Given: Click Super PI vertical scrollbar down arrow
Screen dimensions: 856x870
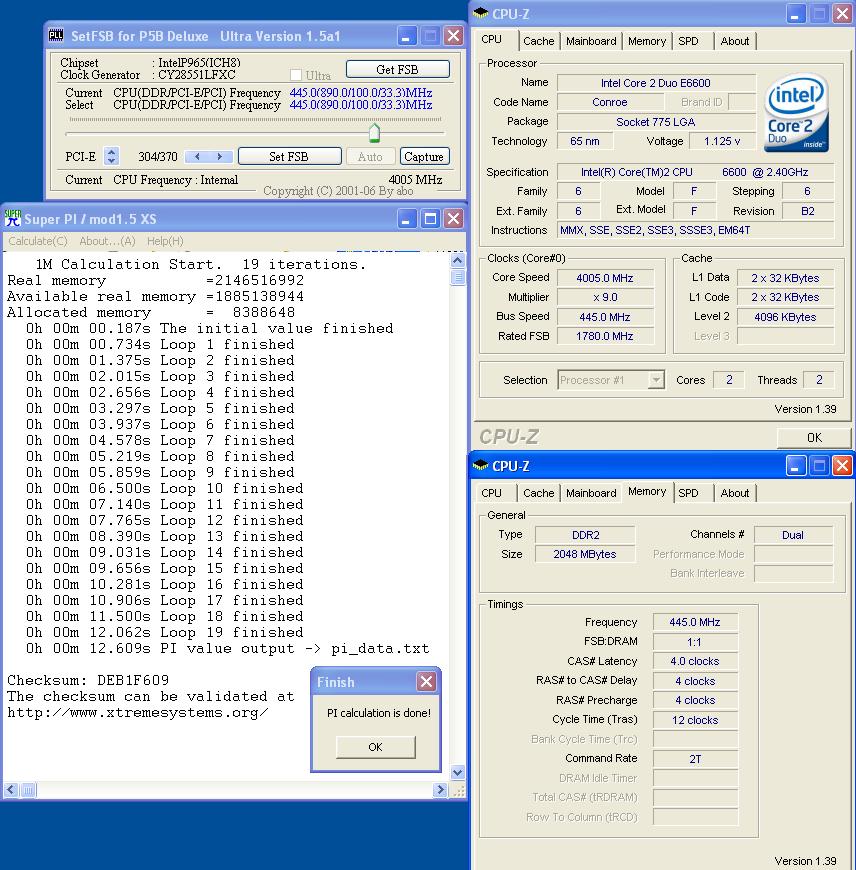Looking at the screenshot, I should (x=458, y=772).
